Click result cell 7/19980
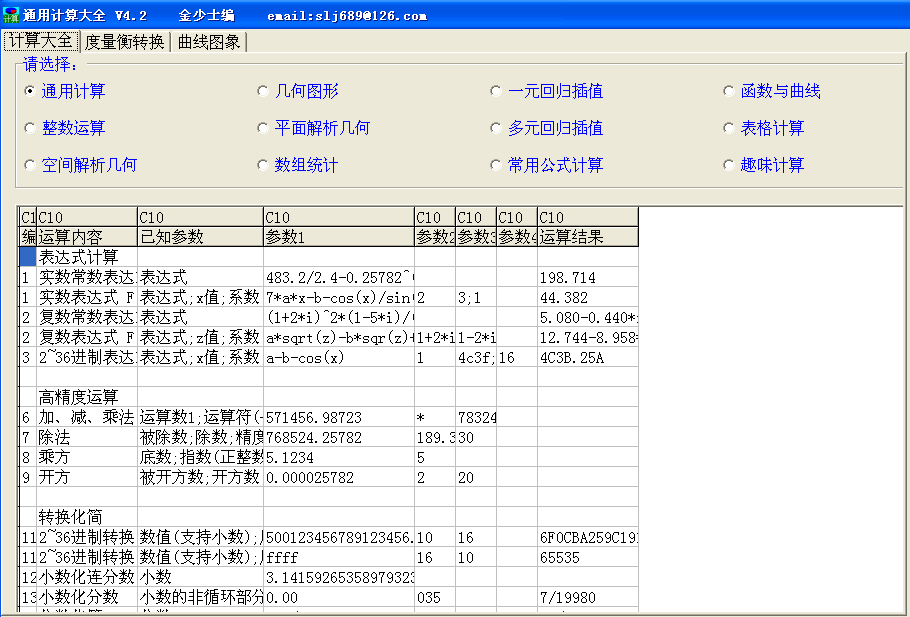The width and height of the screenshot is (910, 617). (588, 597)
